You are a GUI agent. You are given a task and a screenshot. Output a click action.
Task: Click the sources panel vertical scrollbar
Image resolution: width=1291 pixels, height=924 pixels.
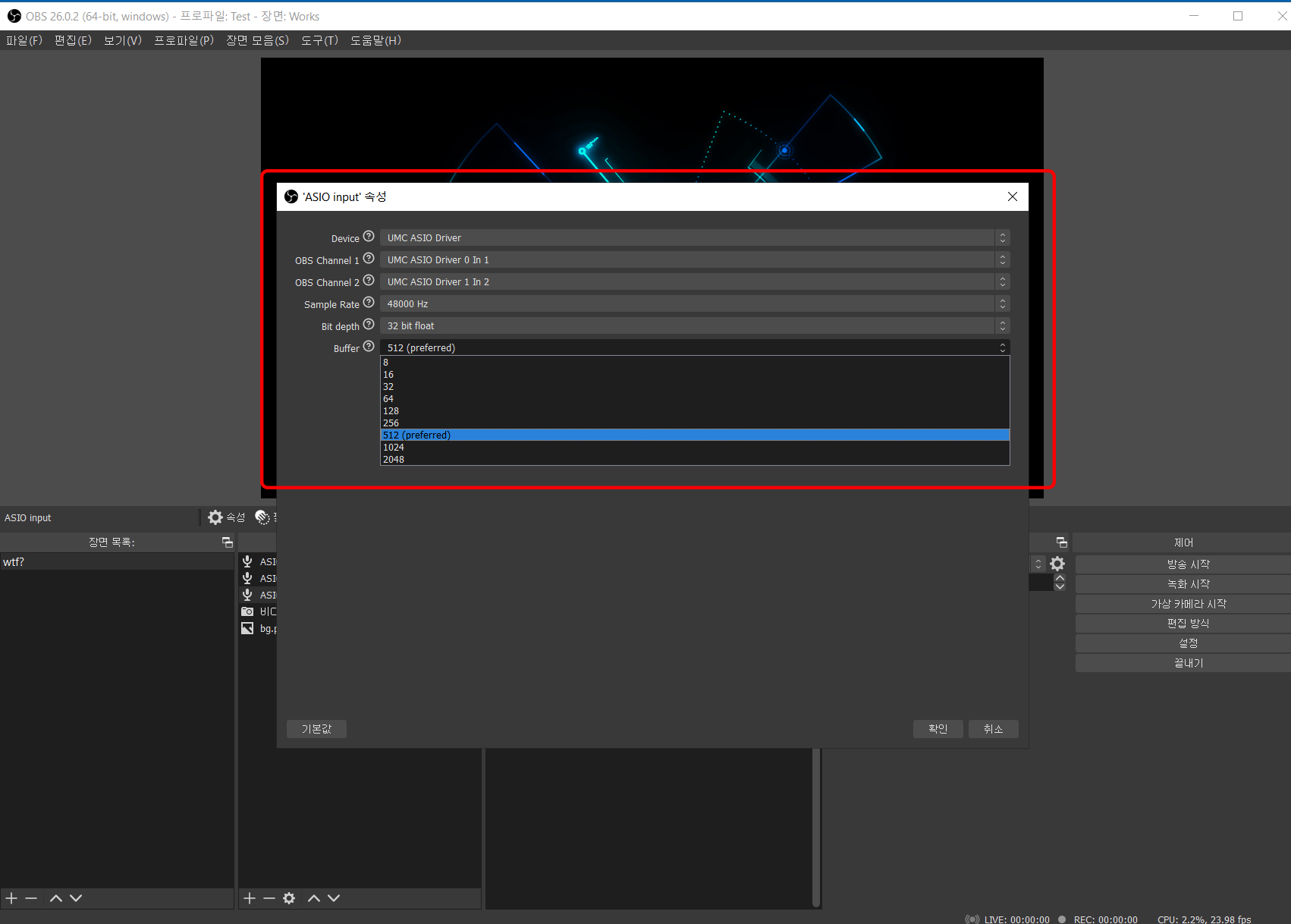(x=816, y=827)
